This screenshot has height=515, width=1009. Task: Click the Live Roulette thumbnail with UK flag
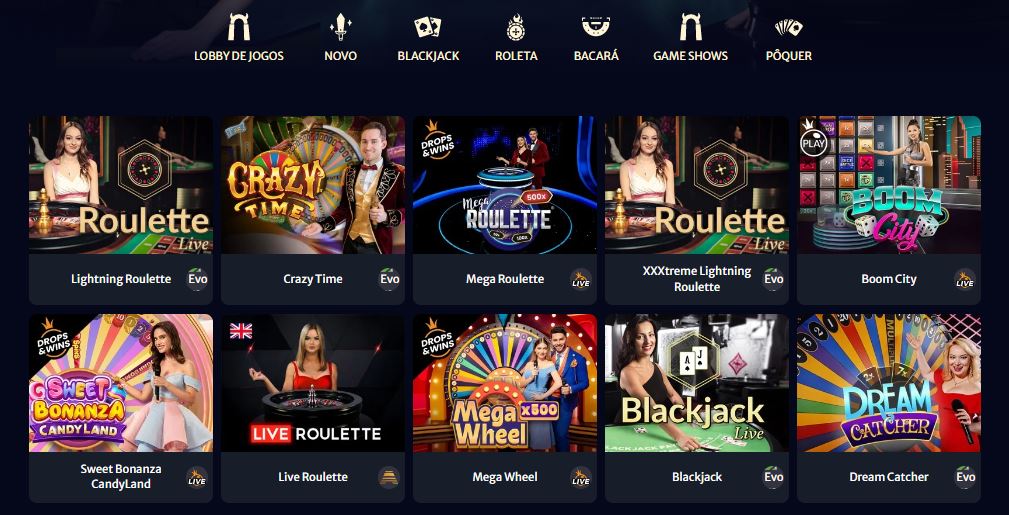313,383
